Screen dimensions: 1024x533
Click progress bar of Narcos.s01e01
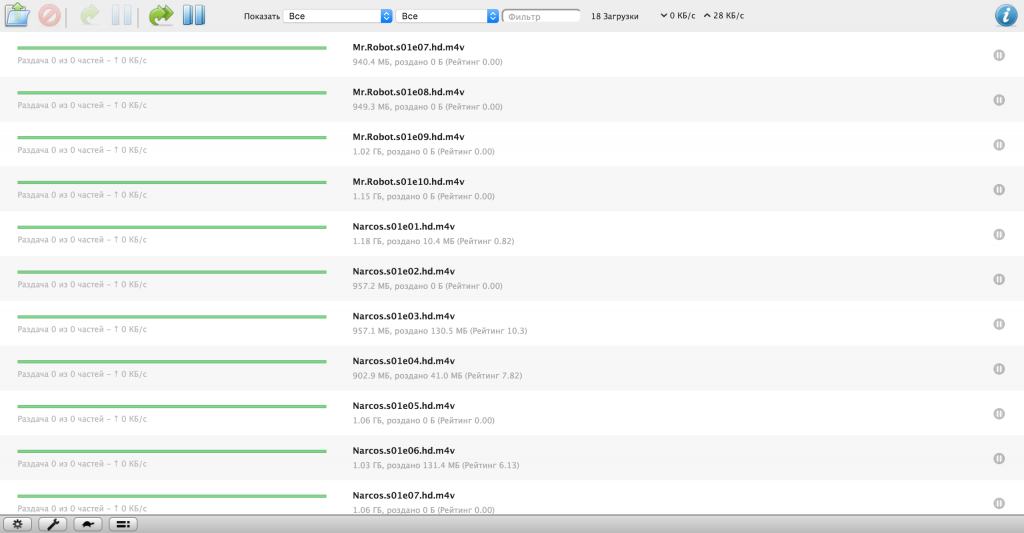(172, 227)
